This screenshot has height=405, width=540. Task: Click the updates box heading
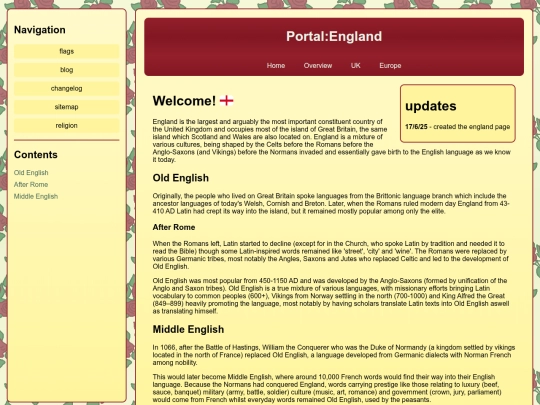tap(431, 106)
